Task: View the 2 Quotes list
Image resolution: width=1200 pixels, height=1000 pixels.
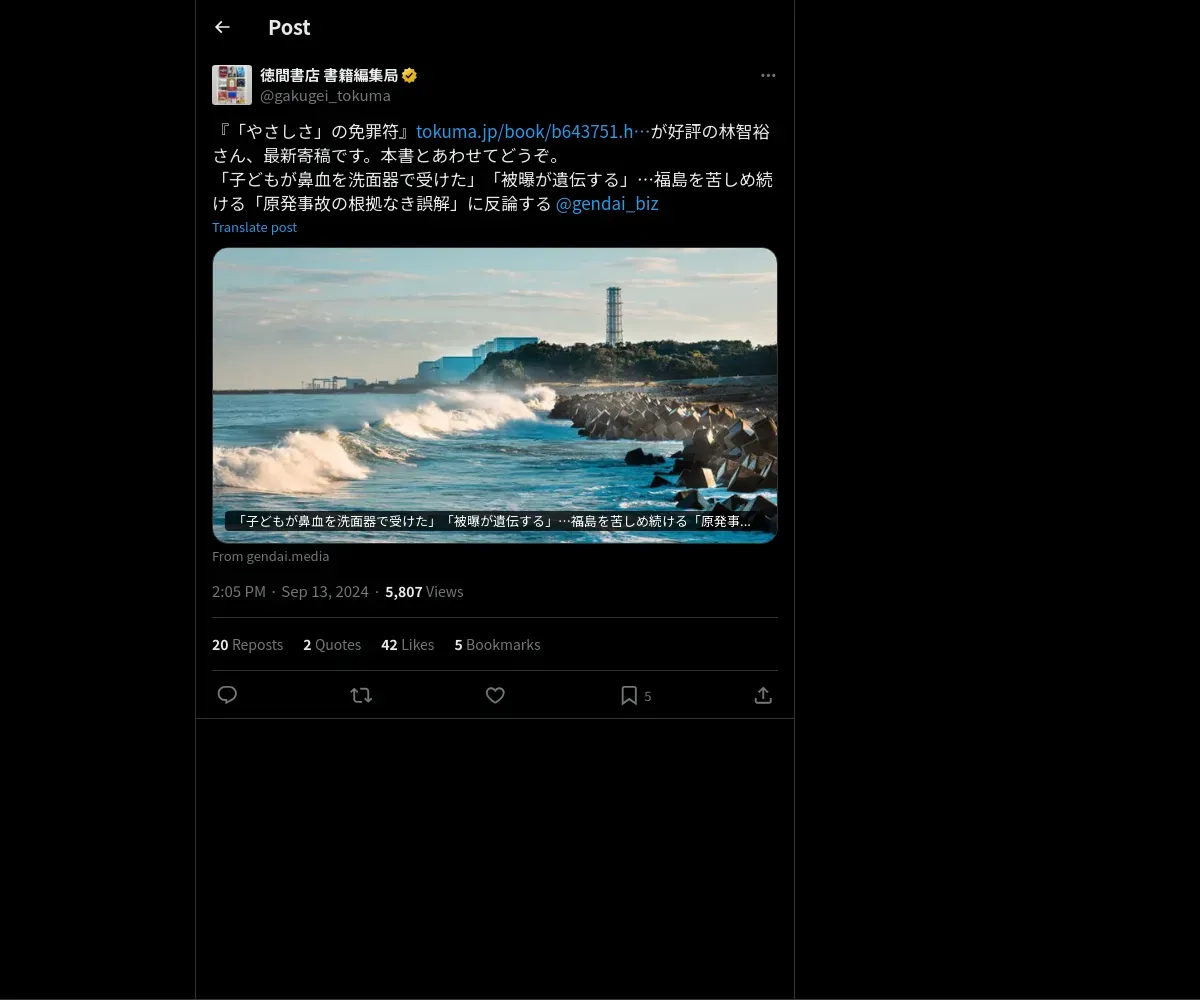Action: pos(332,644)
